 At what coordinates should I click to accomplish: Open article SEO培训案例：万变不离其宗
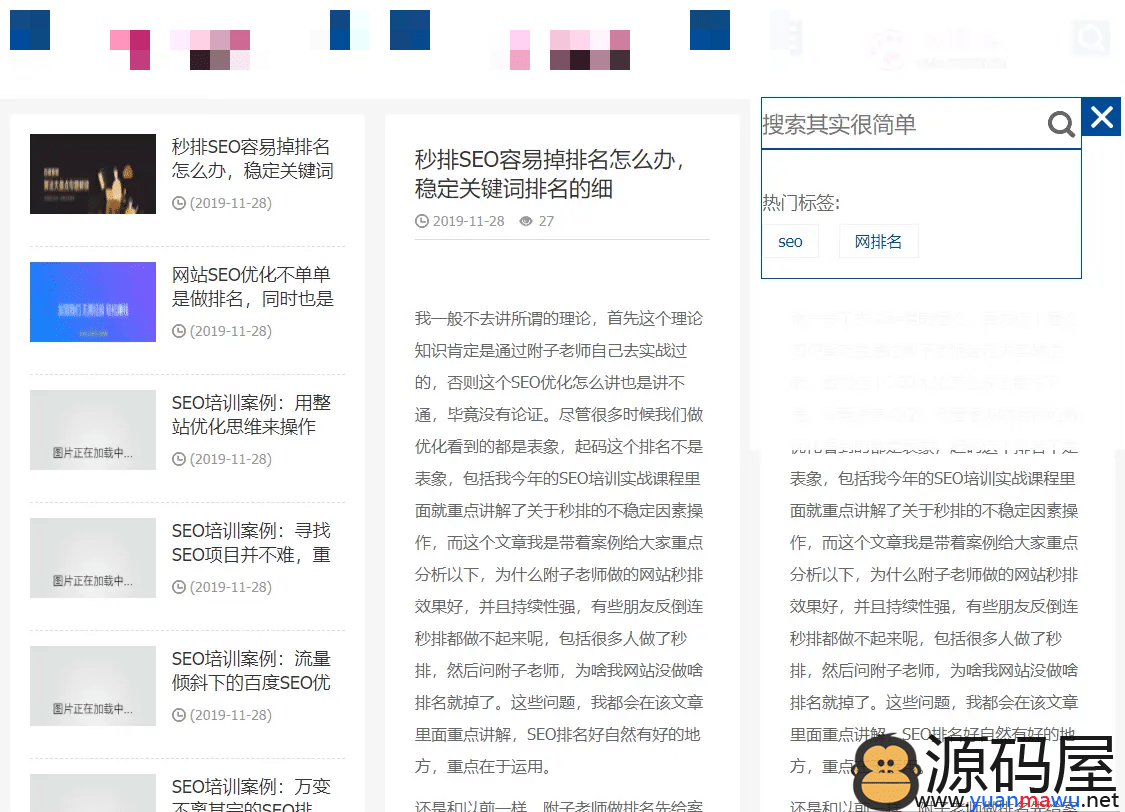point(251,794)
